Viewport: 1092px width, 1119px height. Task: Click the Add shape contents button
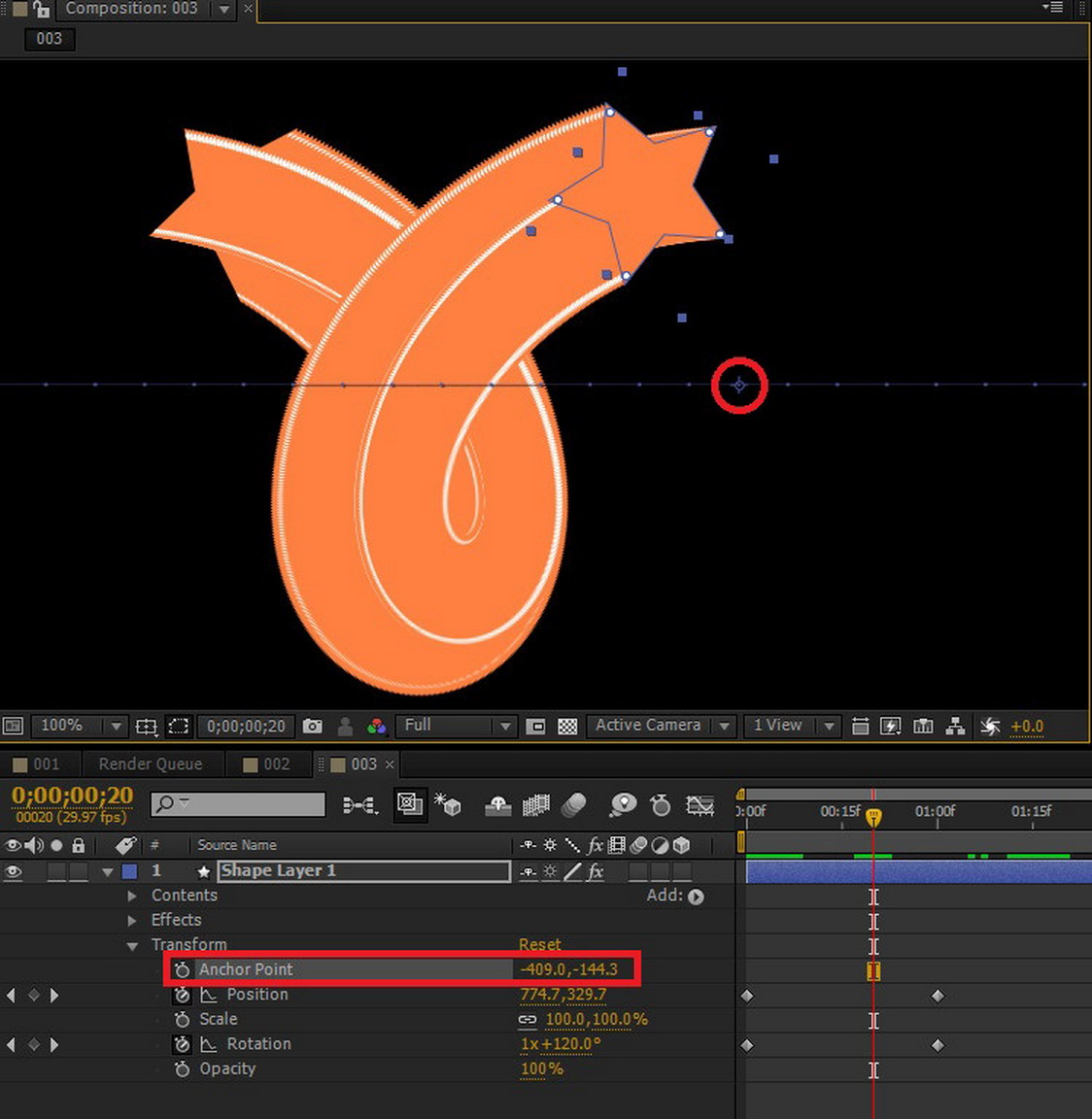click(696, 897)
